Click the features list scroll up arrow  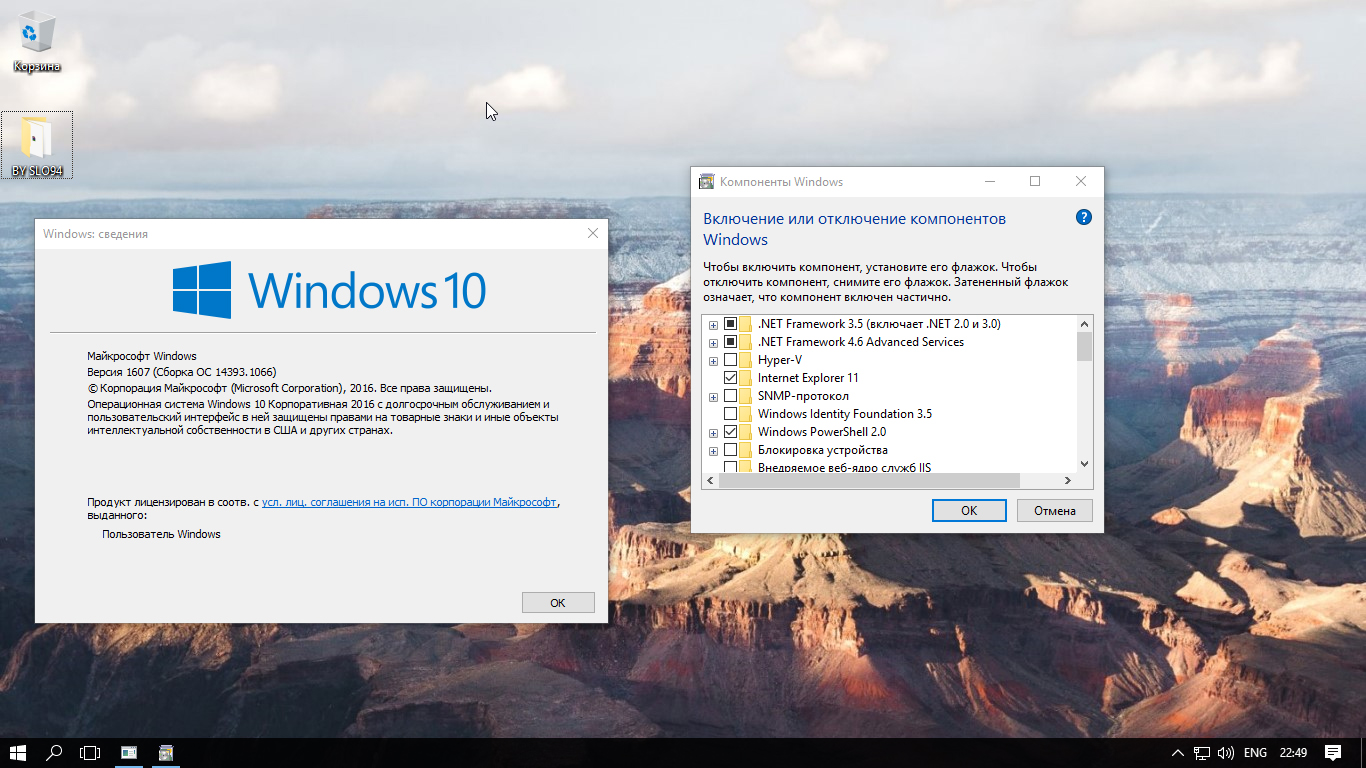(1084, 324)
